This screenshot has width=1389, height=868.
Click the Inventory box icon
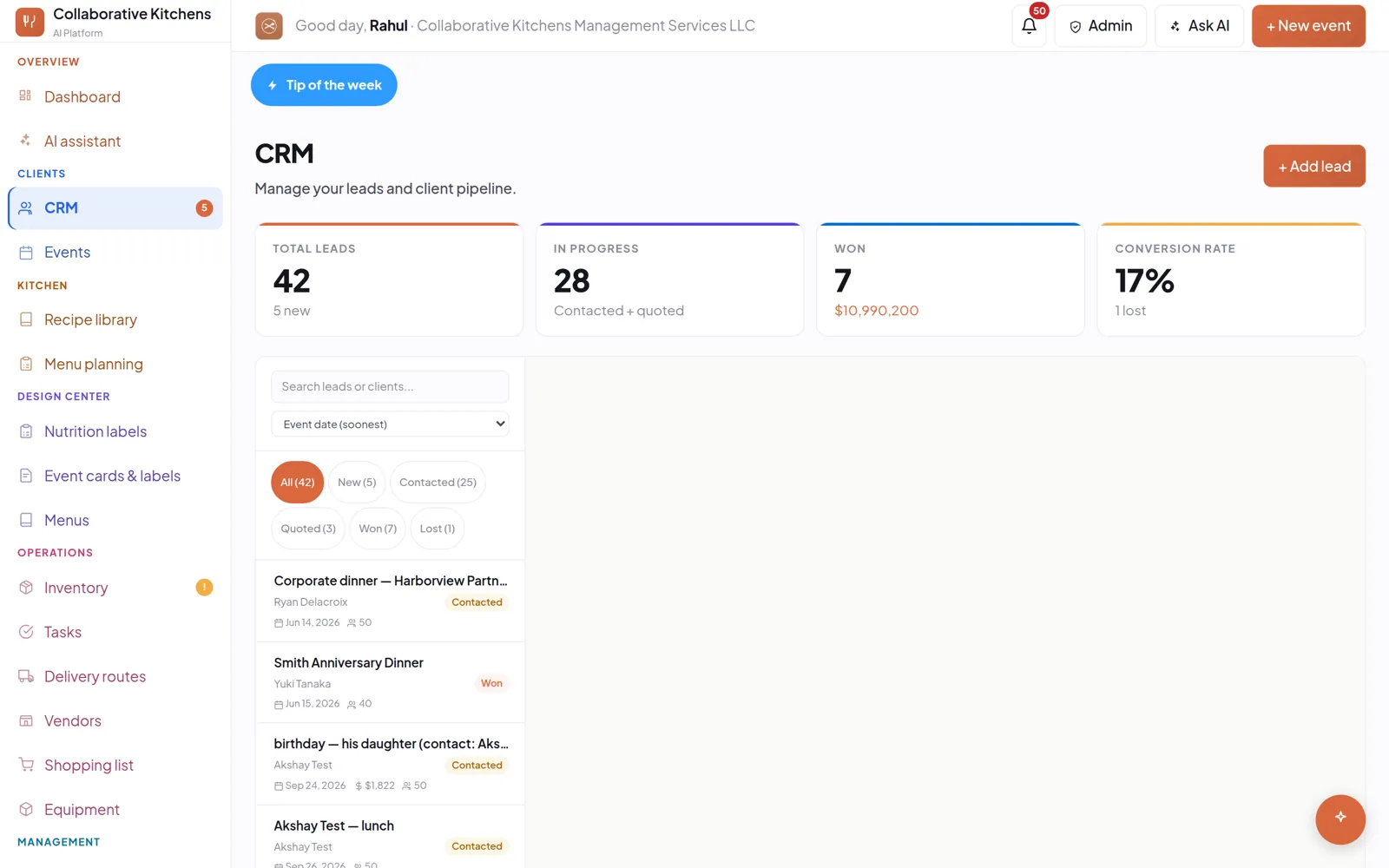point(26,588)
